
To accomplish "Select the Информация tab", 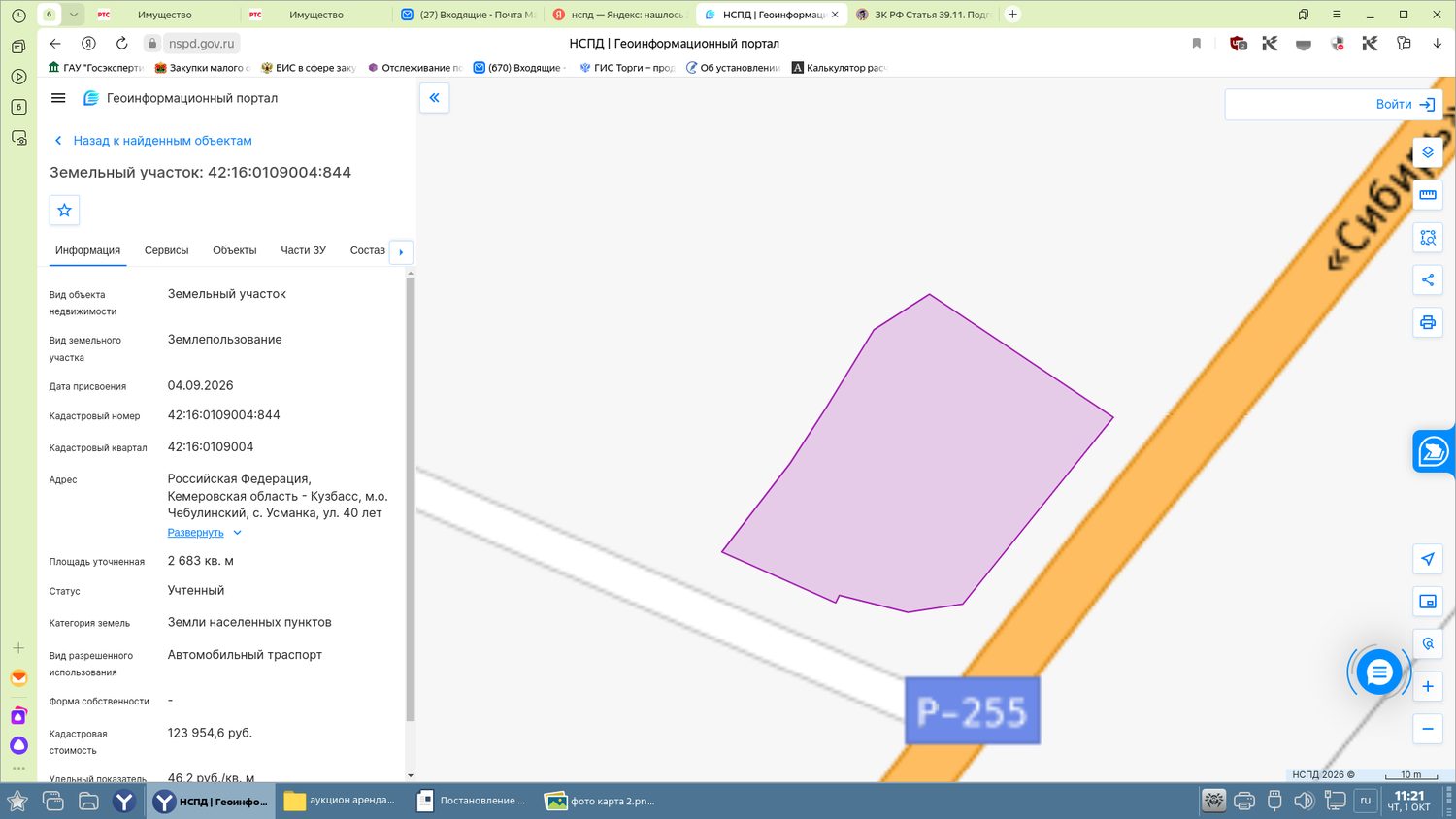I will pos(87,250).
